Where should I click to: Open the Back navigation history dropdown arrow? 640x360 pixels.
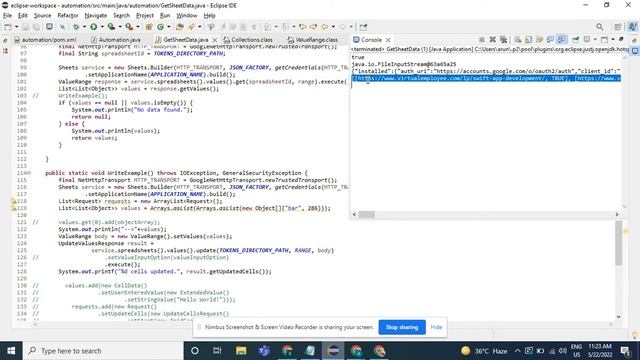pyautogui.click(x=333, y=27)
